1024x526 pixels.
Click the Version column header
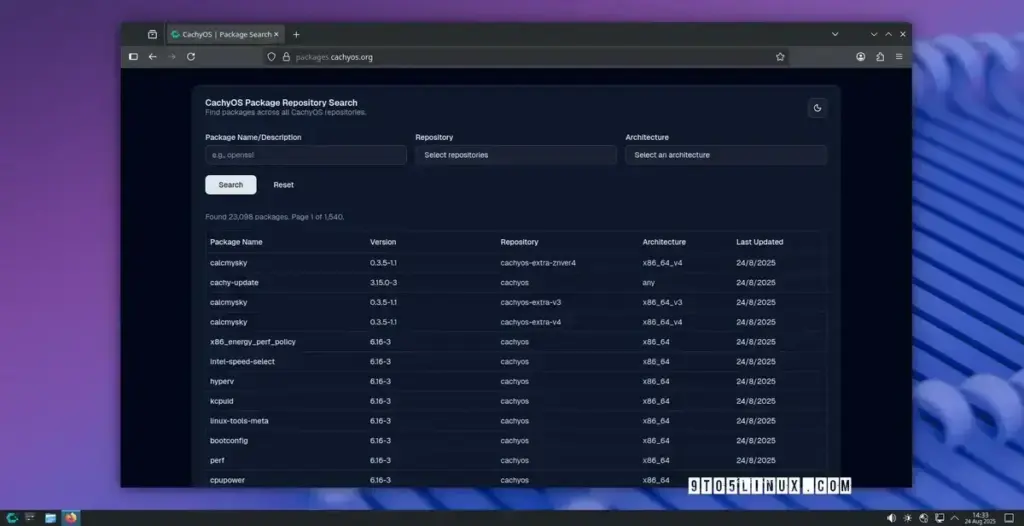point(383,242)
